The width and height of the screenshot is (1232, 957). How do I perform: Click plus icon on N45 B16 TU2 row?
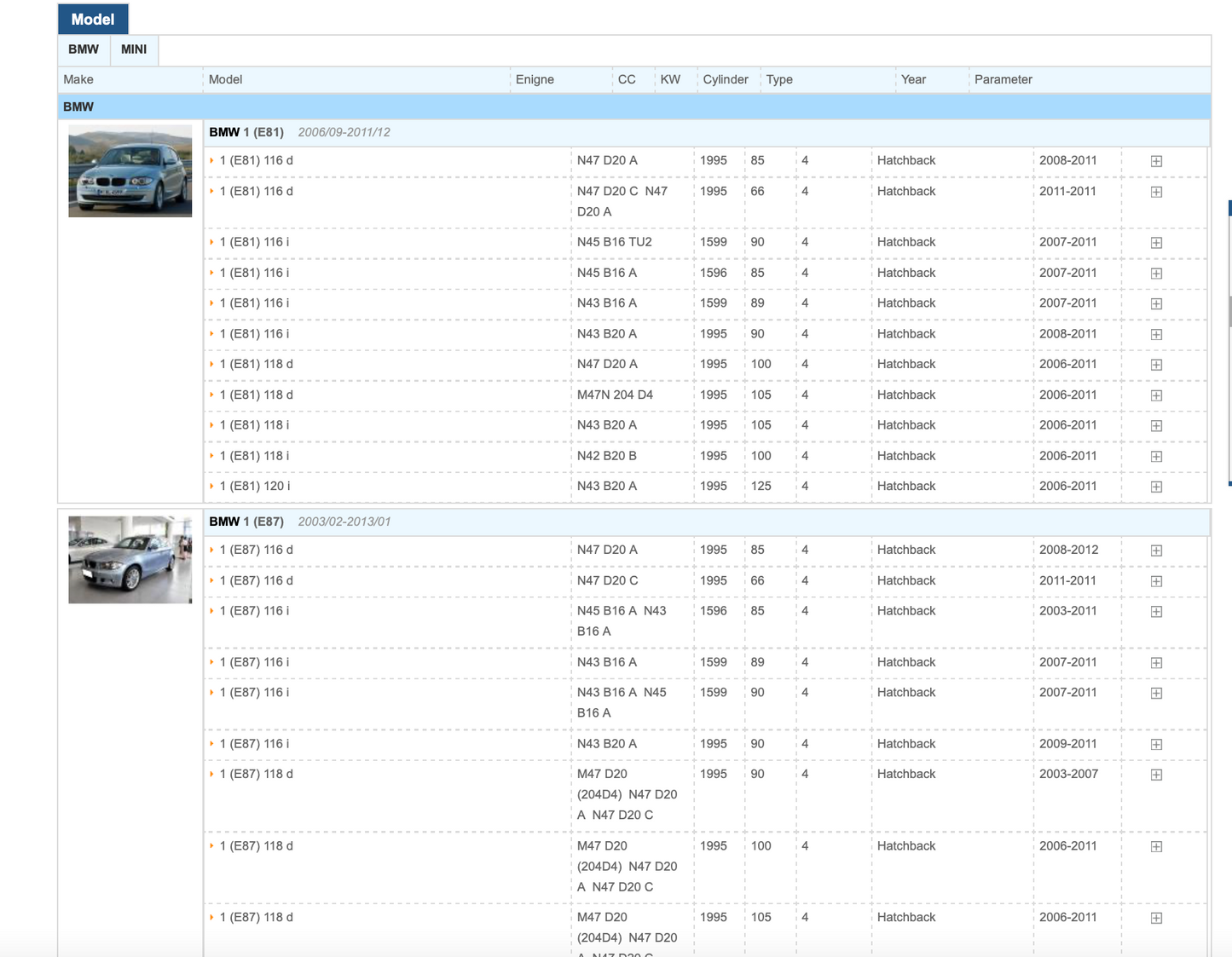[1156, 243]
